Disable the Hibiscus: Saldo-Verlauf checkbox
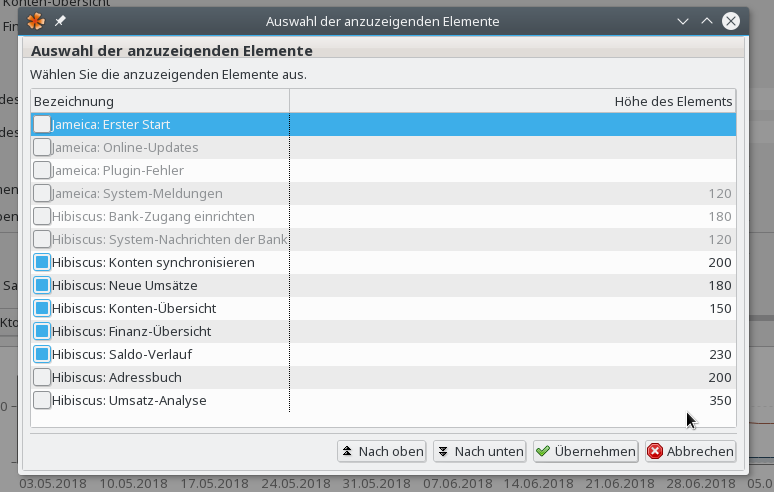774x492 pixels. tap(42, 354)
